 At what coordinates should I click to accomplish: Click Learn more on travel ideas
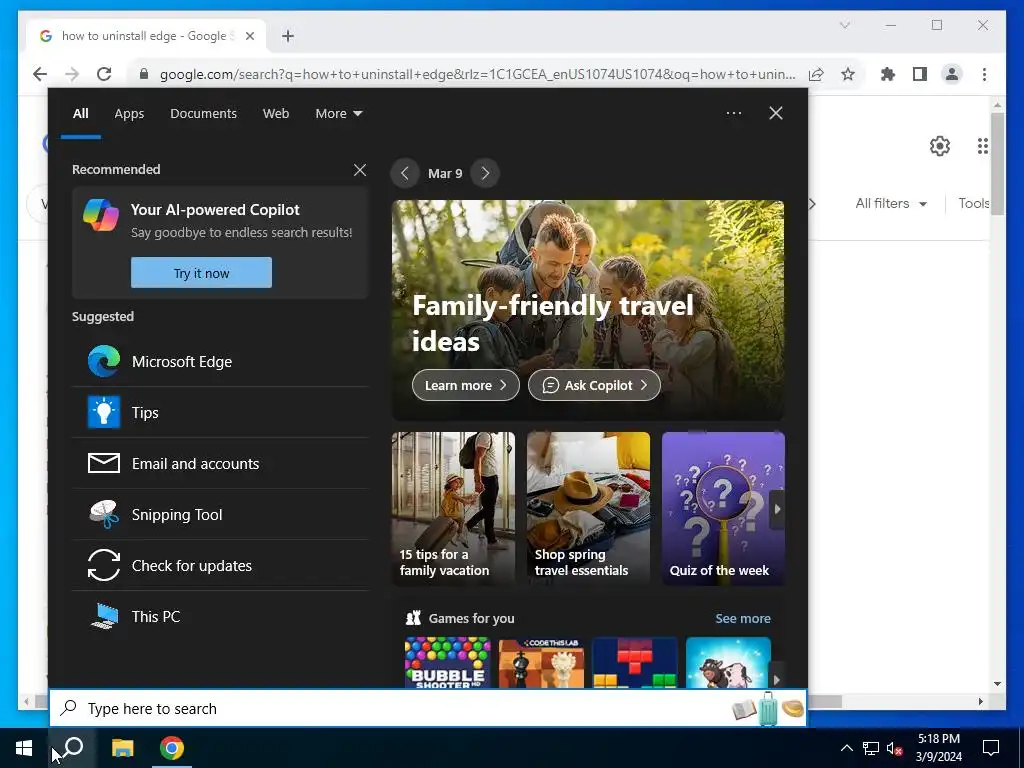pyautogui.click(x=466, y=385)
